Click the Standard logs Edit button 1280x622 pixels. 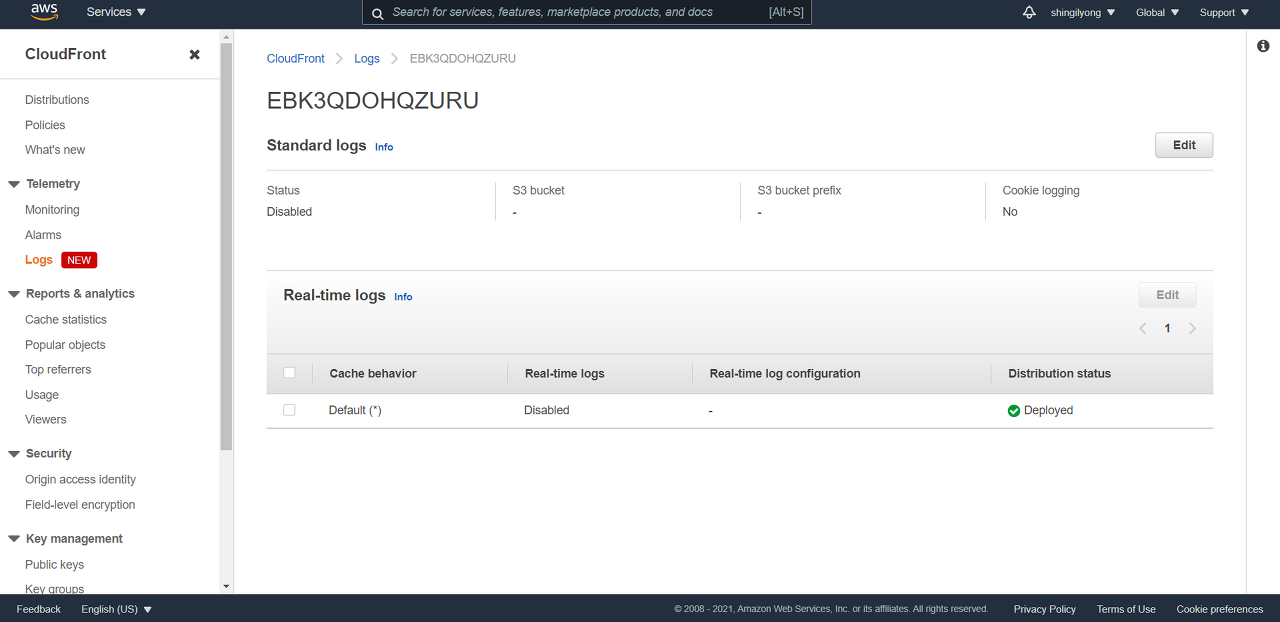tap(1184, 145)
